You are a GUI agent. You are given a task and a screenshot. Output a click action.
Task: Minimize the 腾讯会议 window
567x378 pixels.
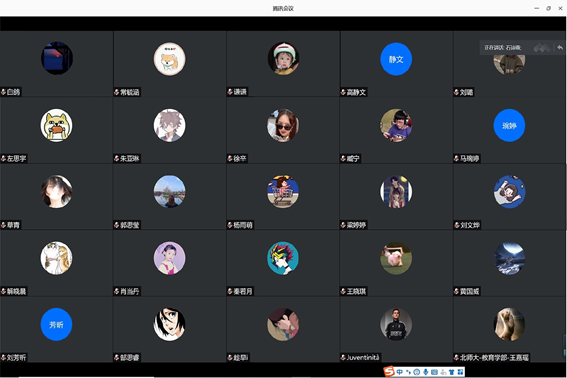point(537,8)
